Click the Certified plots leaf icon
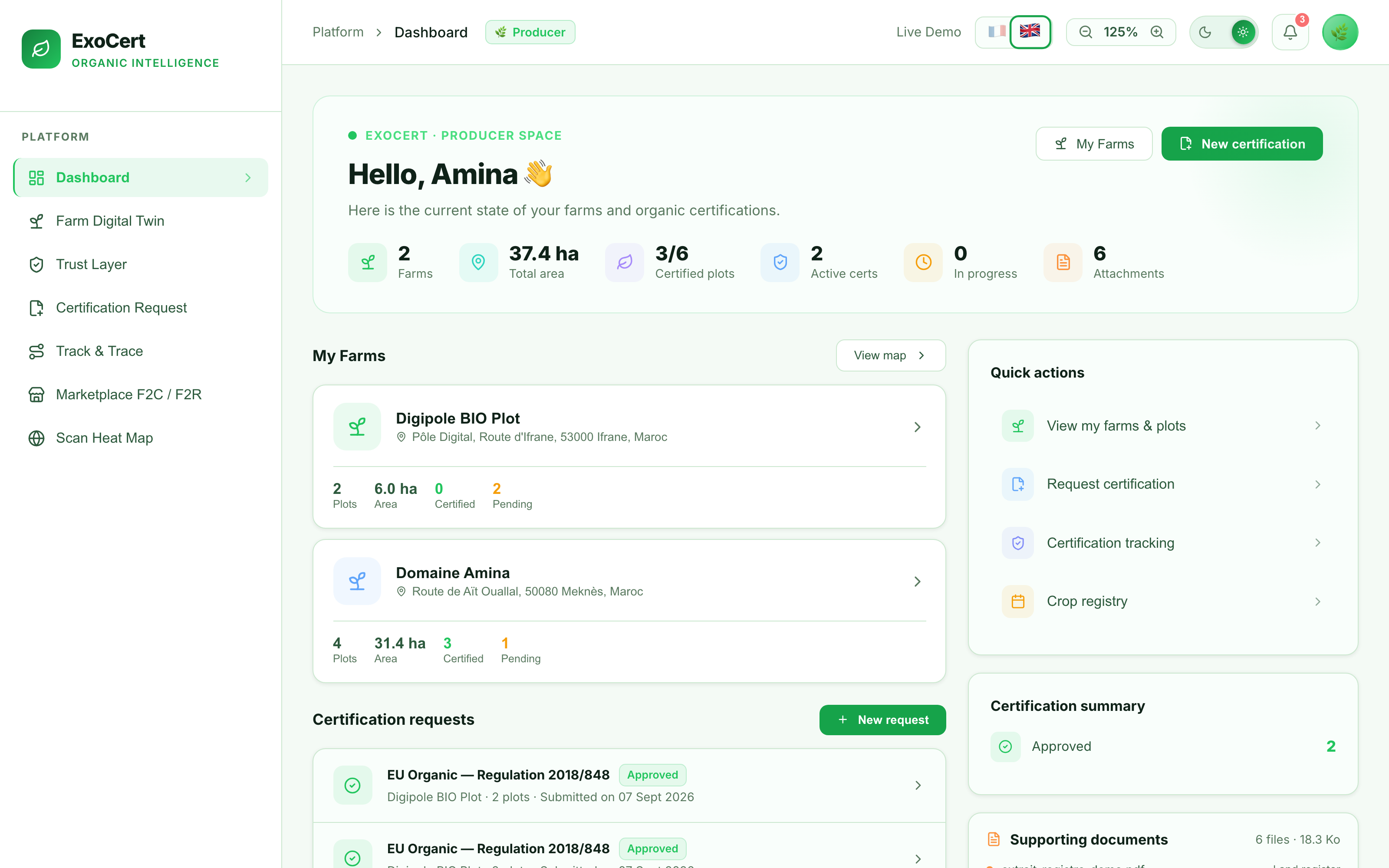The image size is (1389, 868). point(625,262)
